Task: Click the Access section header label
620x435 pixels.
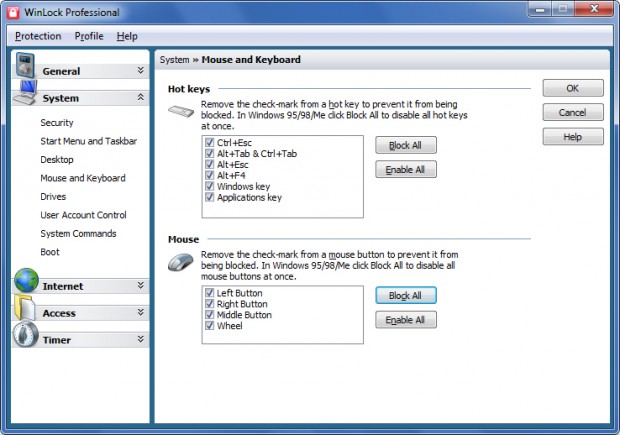Action: [x=59, y=313]
